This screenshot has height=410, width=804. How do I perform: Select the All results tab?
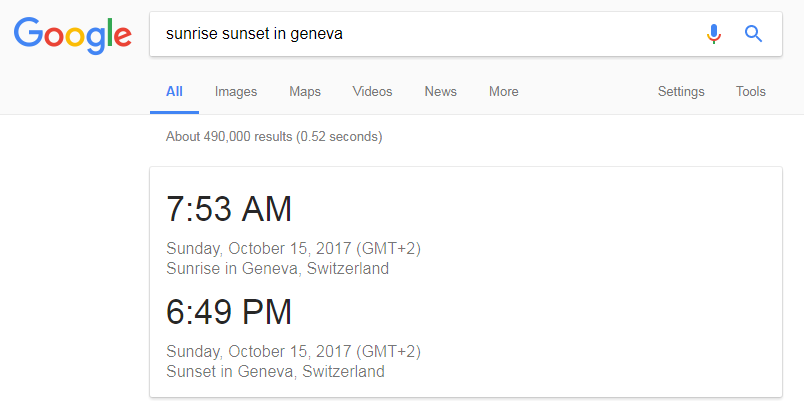tap(174, 92)
